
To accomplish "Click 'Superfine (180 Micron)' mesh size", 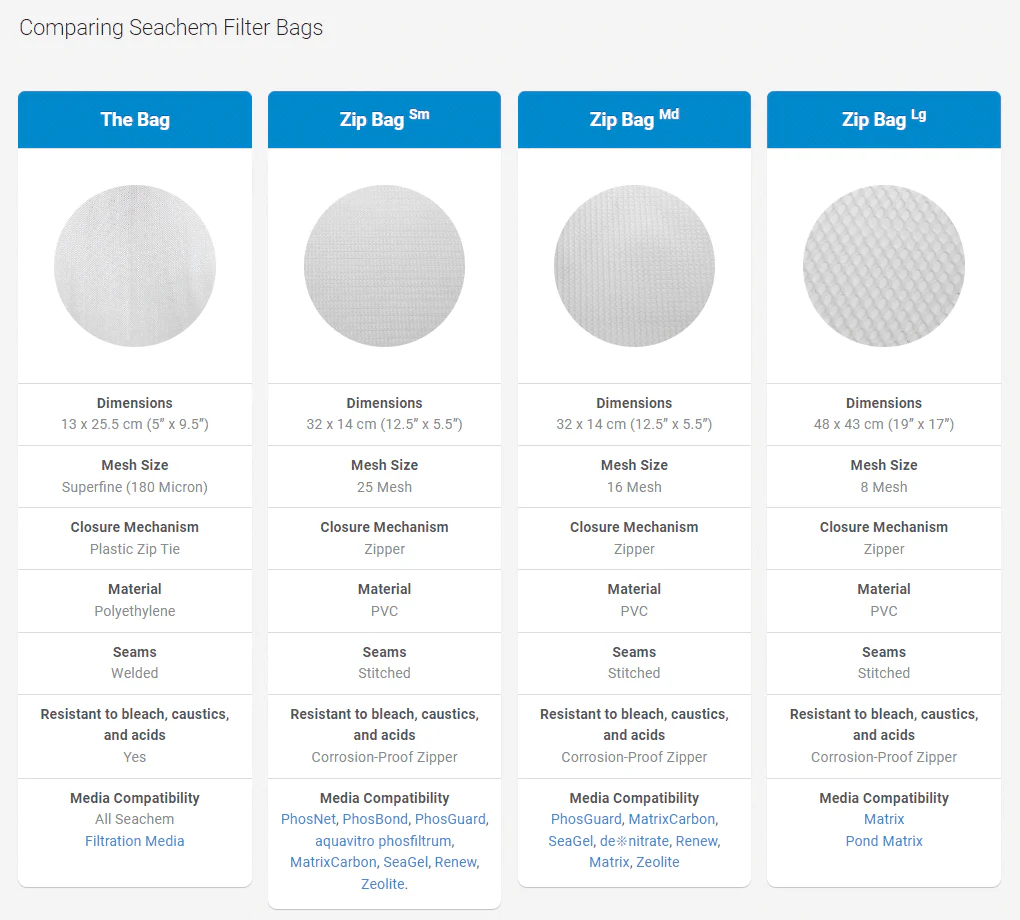I will coord(135,487).
